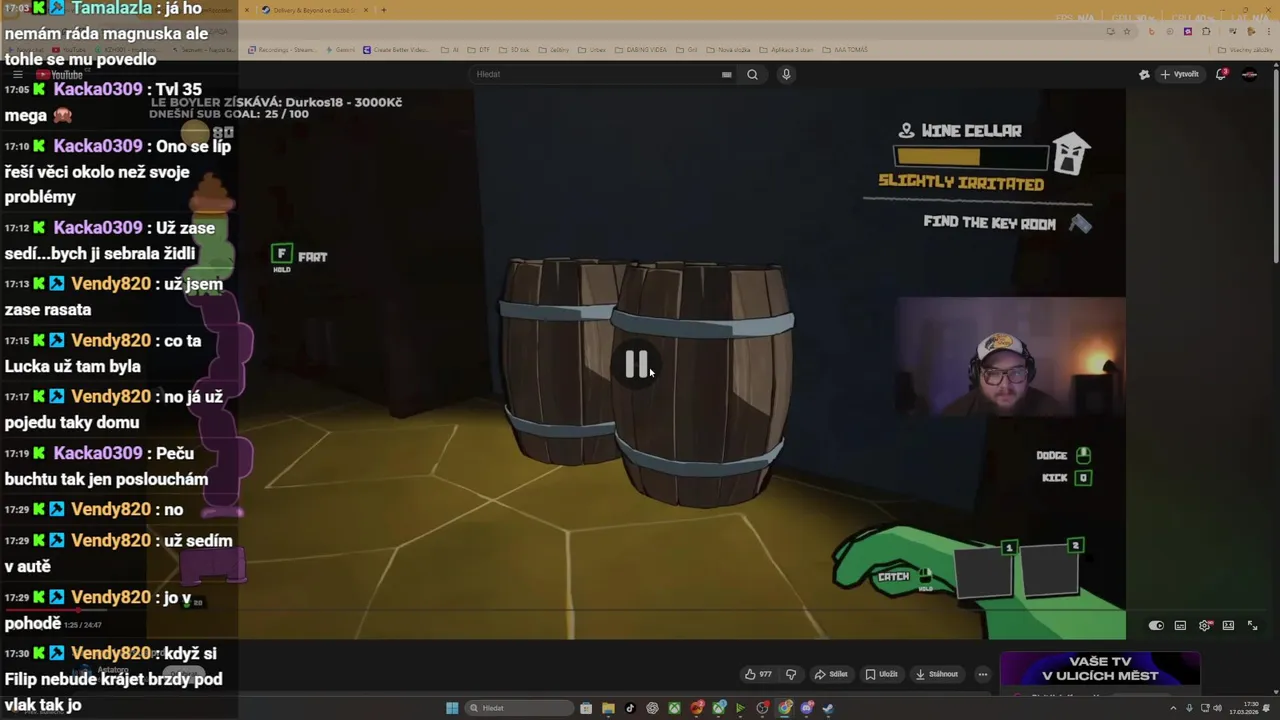
Task: Open Create Better Video bookmark
Action: [396, 50]
